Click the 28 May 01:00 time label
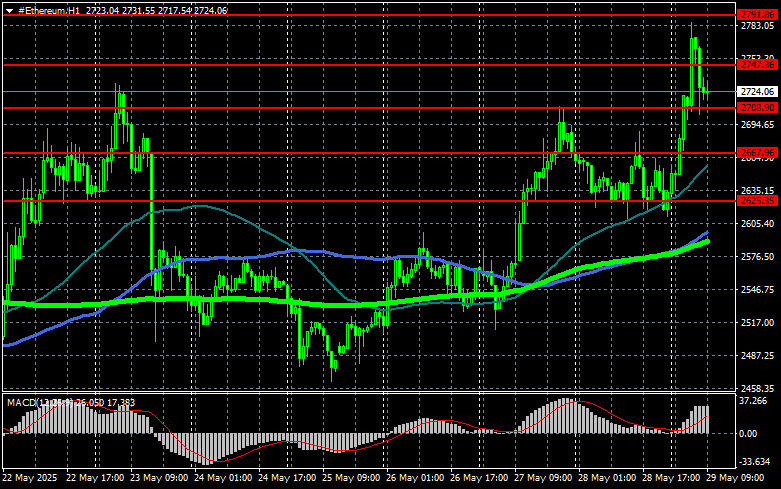 click(607, 478)
